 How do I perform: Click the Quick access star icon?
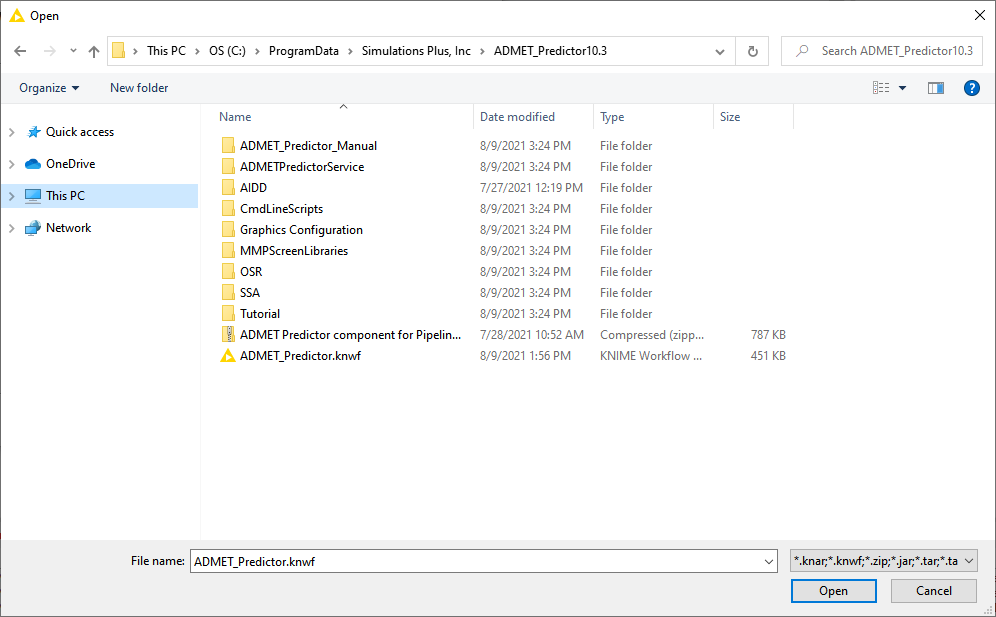pyautogui.click(x=33, y=132)
